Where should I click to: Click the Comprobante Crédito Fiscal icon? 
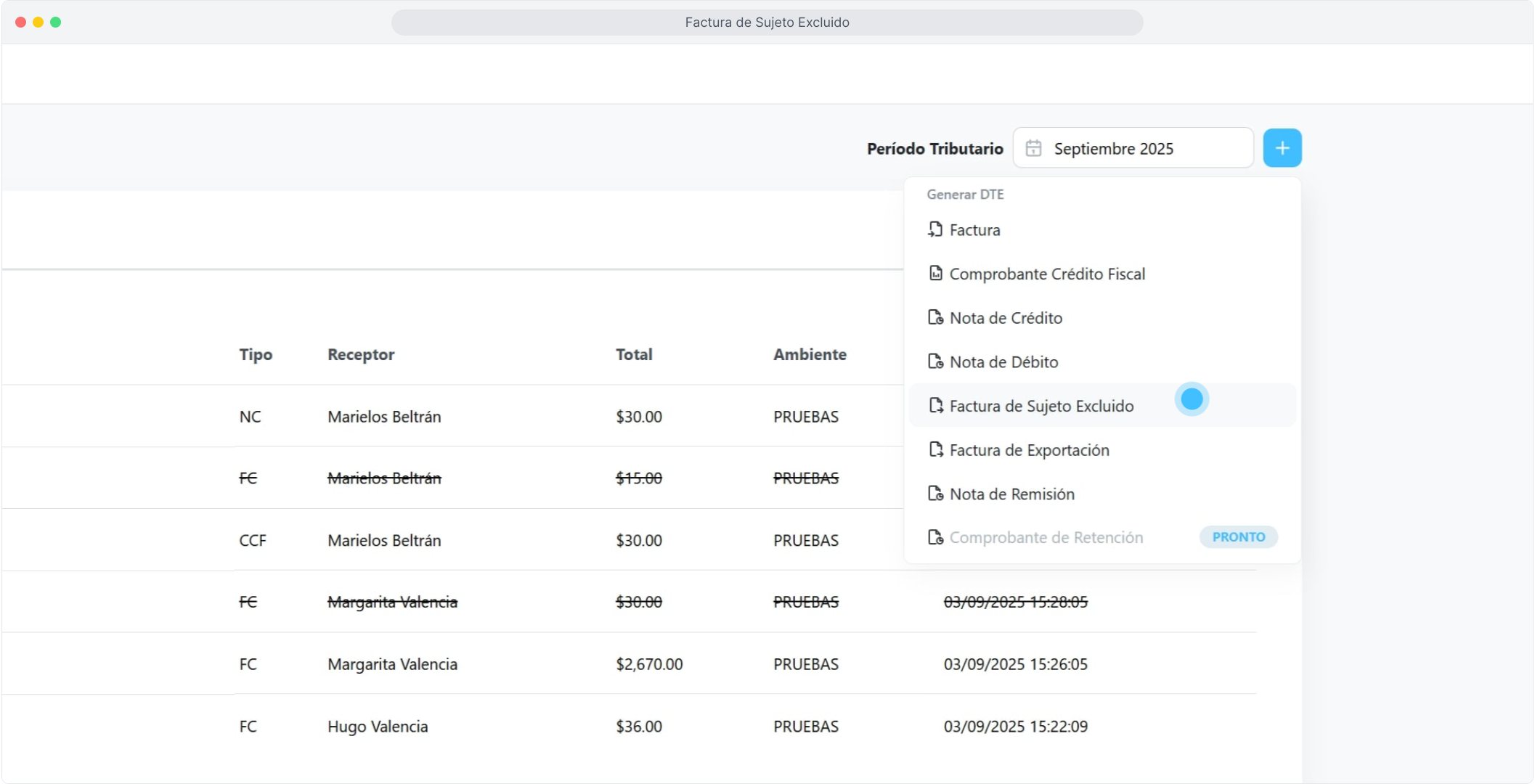(x=935, y=274)
